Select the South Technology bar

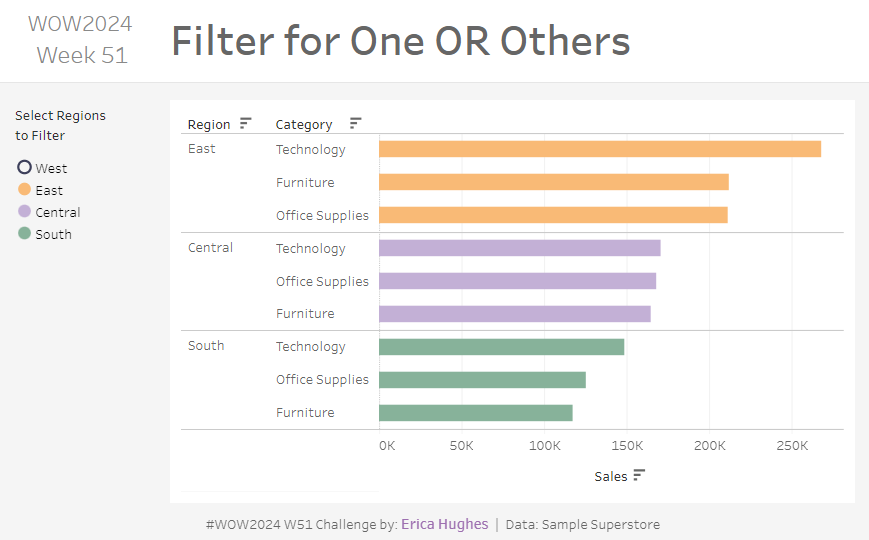(x=501, y=346)
